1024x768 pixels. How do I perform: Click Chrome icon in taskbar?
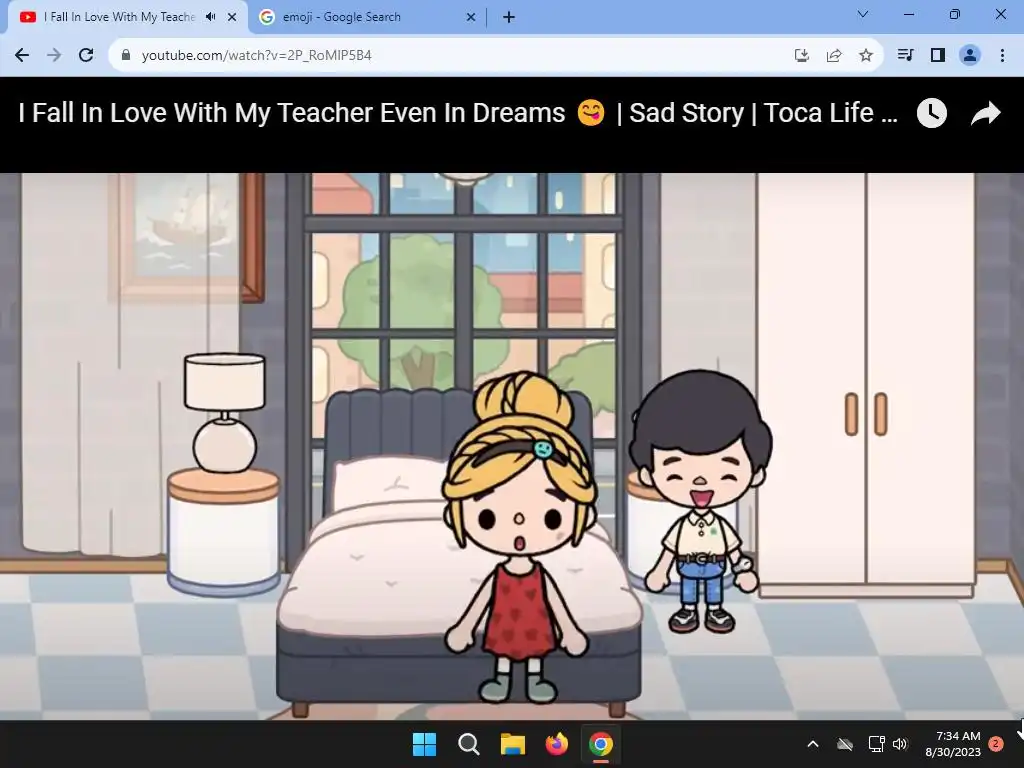[601, 744]
